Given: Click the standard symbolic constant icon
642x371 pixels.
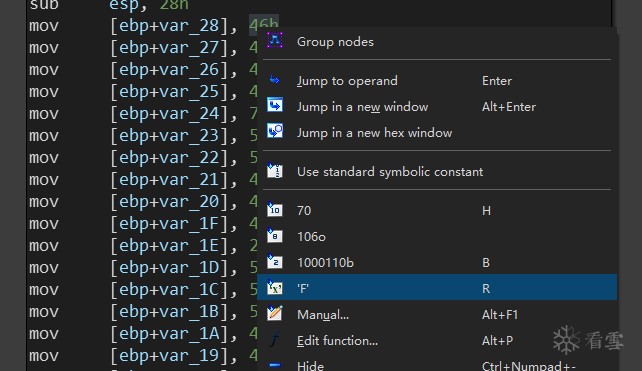Looking at the screenshot, I should [x=275, y=170].
